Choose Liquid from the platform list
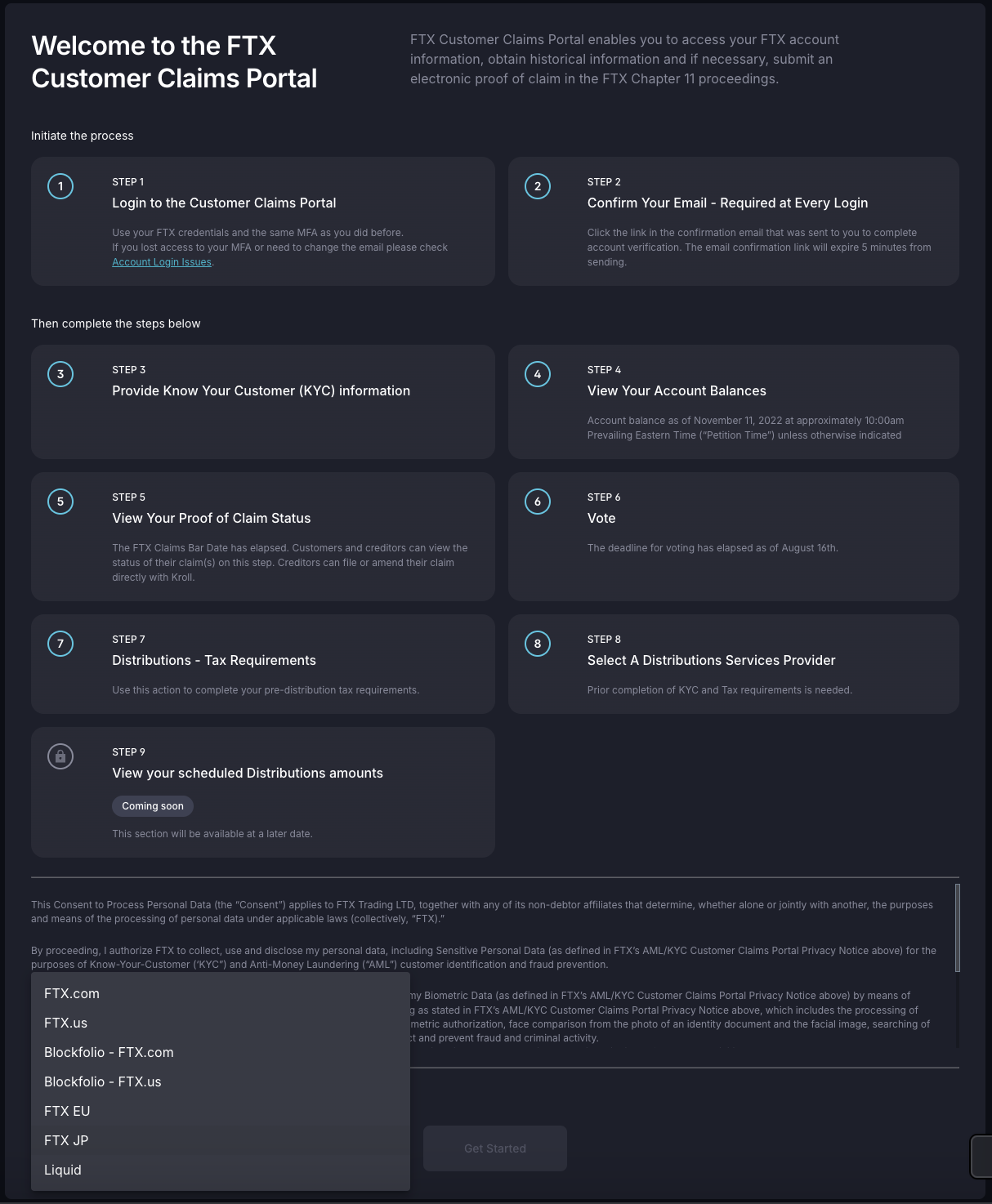The image size is (992, 1204). [63, 1170]
